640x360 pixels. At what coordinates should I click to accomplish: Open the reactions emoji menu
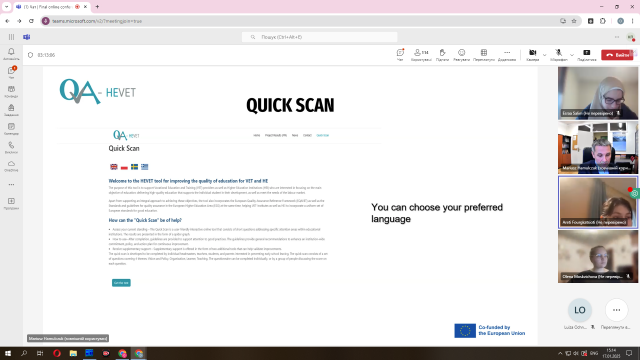[x=461, y=55]
